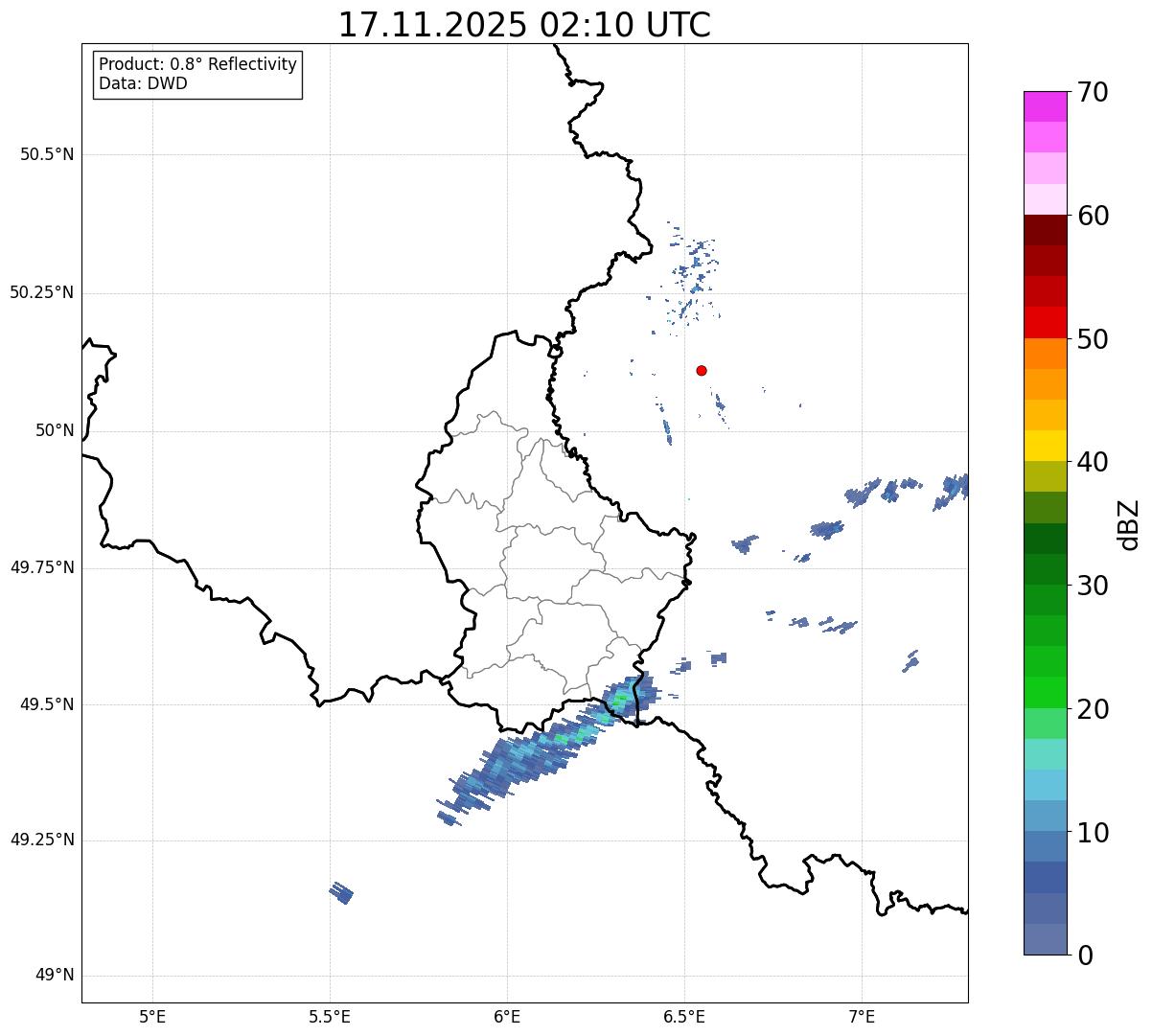Click the 7°E longitude label
The height and width of the screenshot is (1036, 1152).
click(862, 1016)
